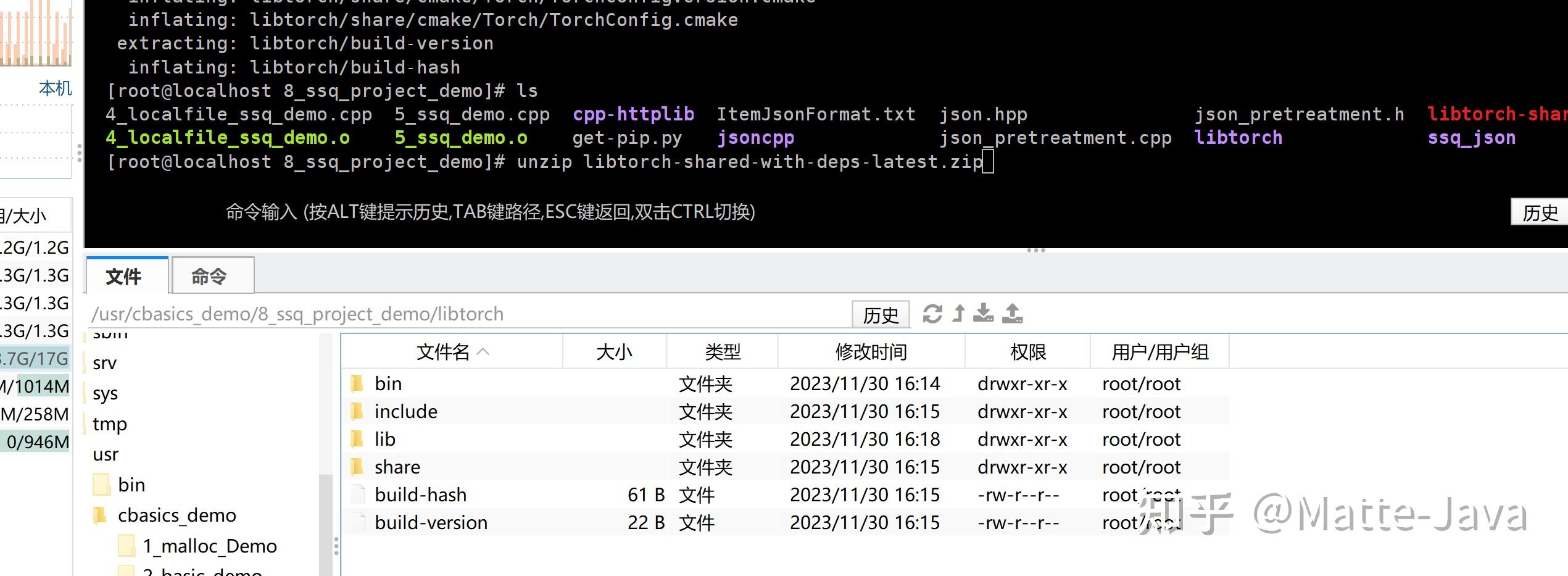Click cbasics_demo folder icon in tree
Screen dimensions: 1568x576
tap(100, 515)
